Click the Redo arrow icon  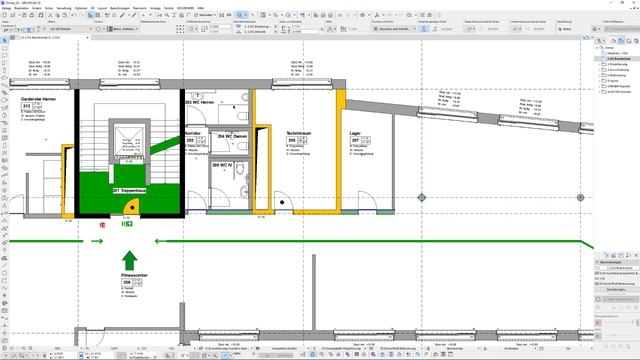[81, 15]
